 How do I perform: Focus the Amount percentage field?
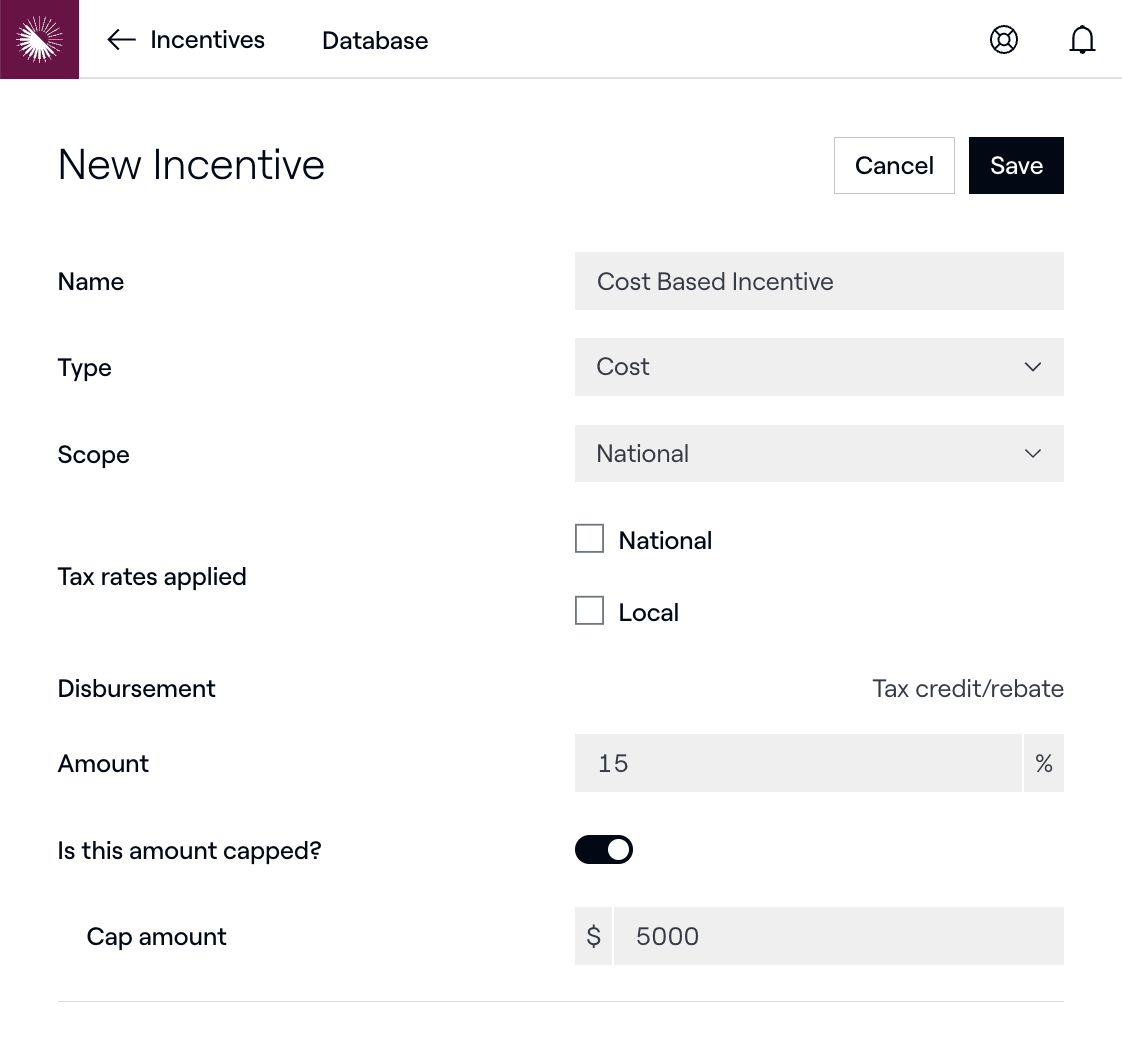pyautogui.click(x=798, y=764)
